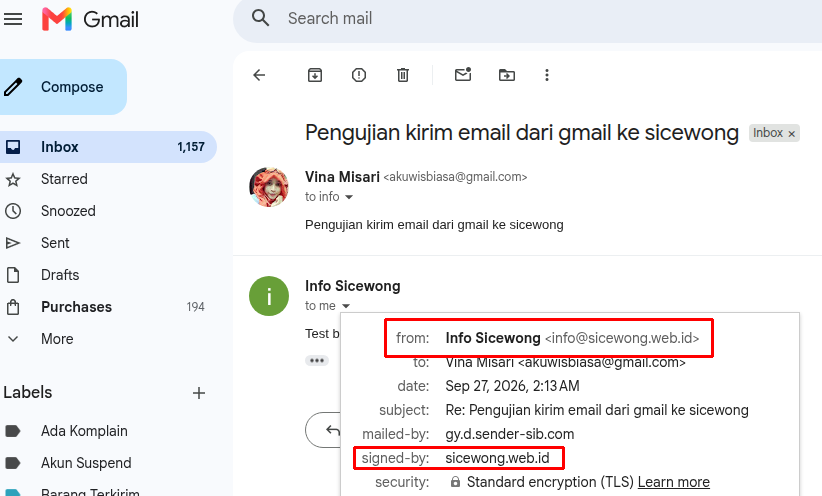The height and width of the screenshot is (496, 822).
Task: Click the shopping bag icon beside Purchases
Action: 13,307
